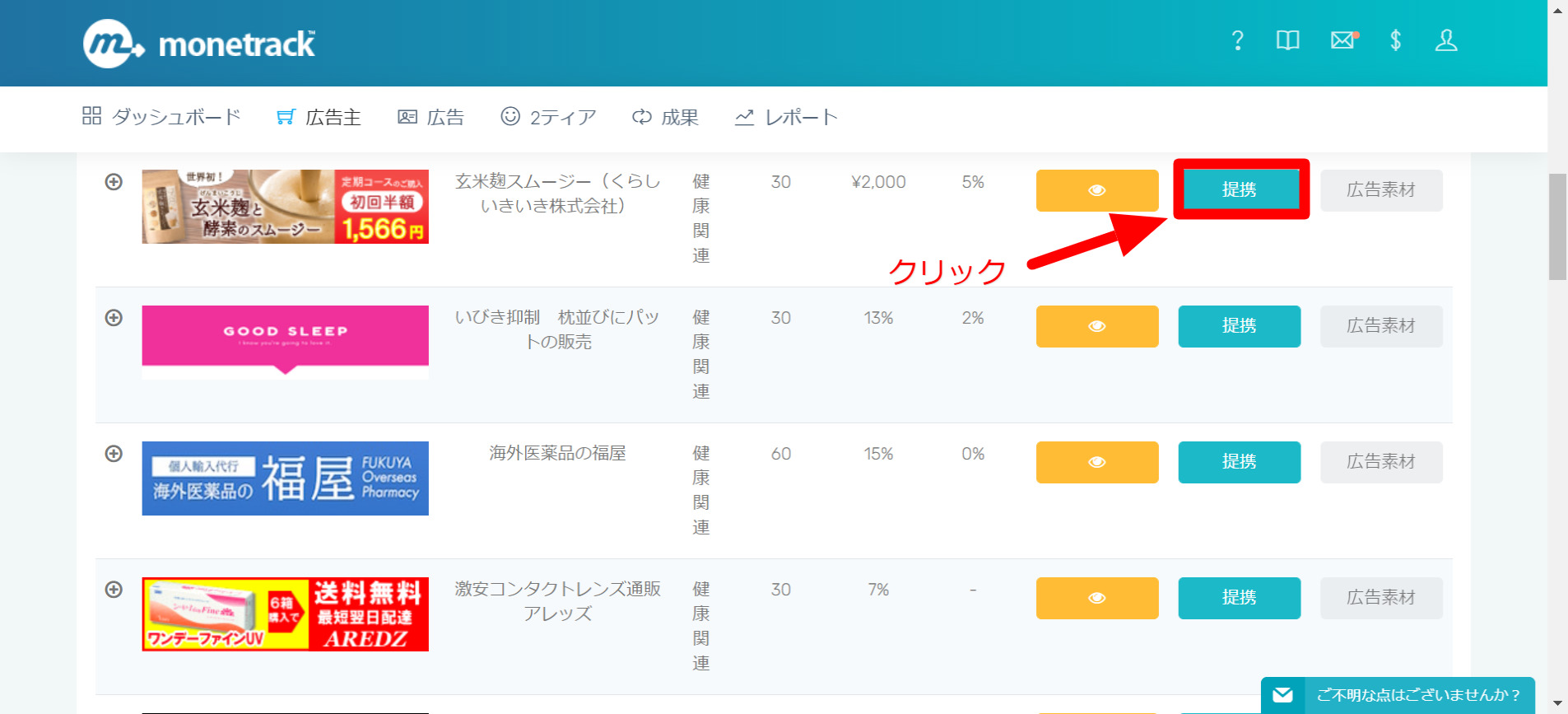1568x714 pixels.
Task: Click 提携 for 海外医薬品の福屋
Action: pyautogui.click(x=1240, y=462)
